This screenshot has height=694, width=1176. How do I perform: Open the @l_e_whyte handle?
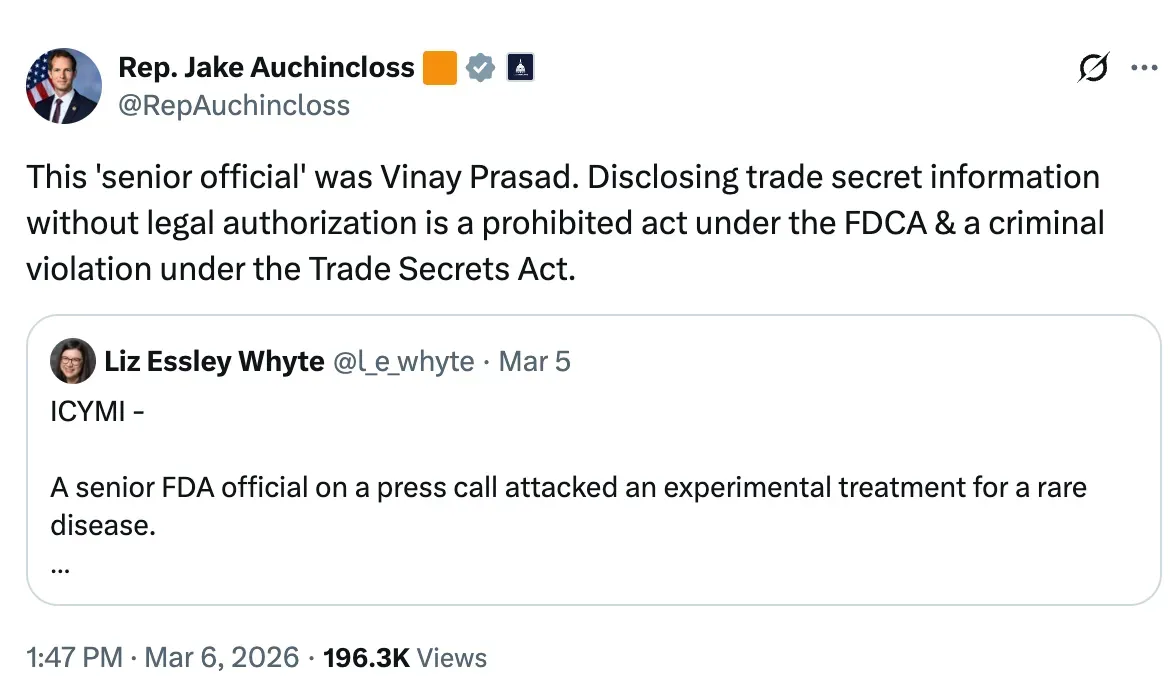tap(404, 361)
